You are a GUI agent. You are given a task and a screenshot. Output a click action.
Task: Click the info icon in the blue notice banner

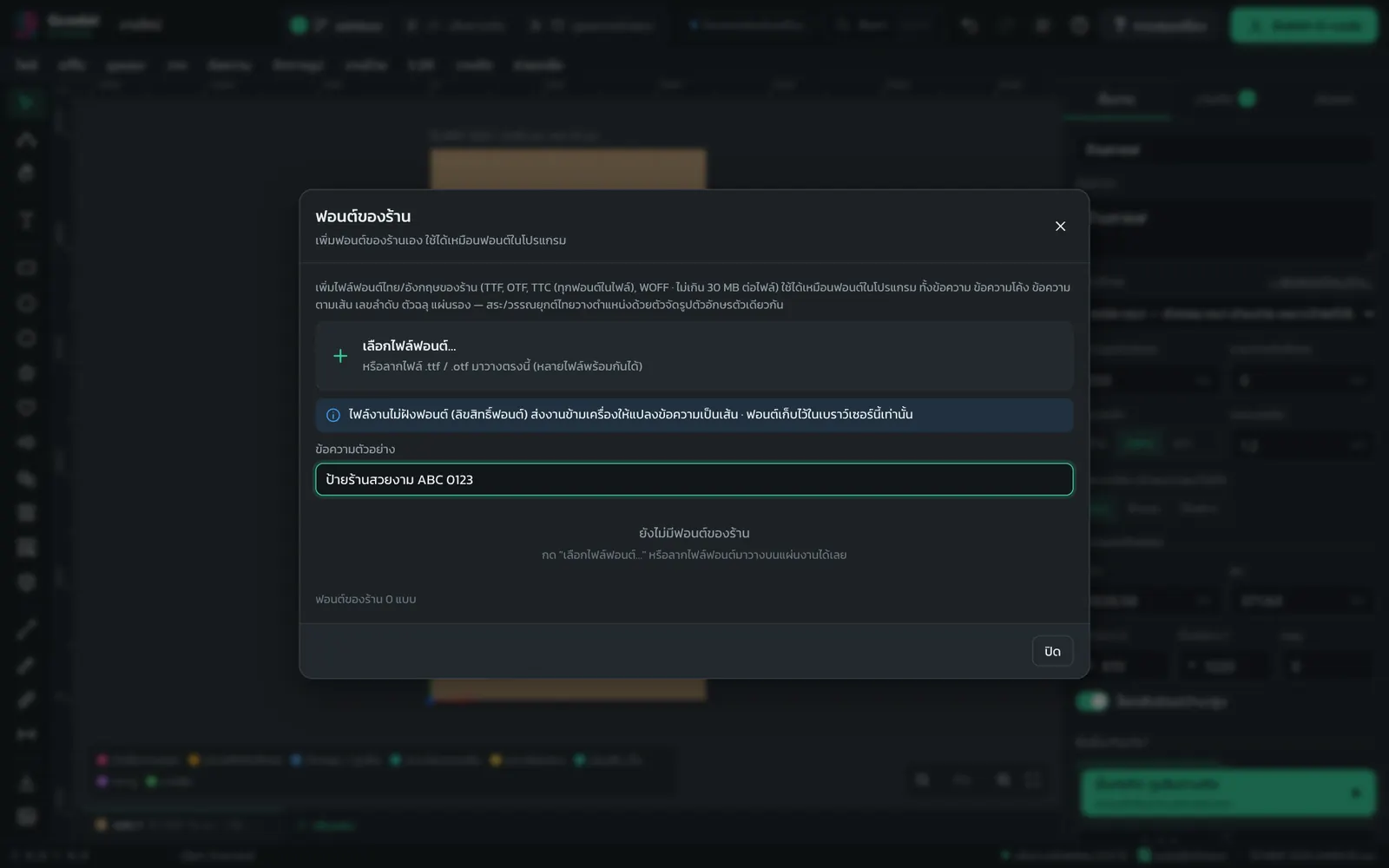[332, 415]
